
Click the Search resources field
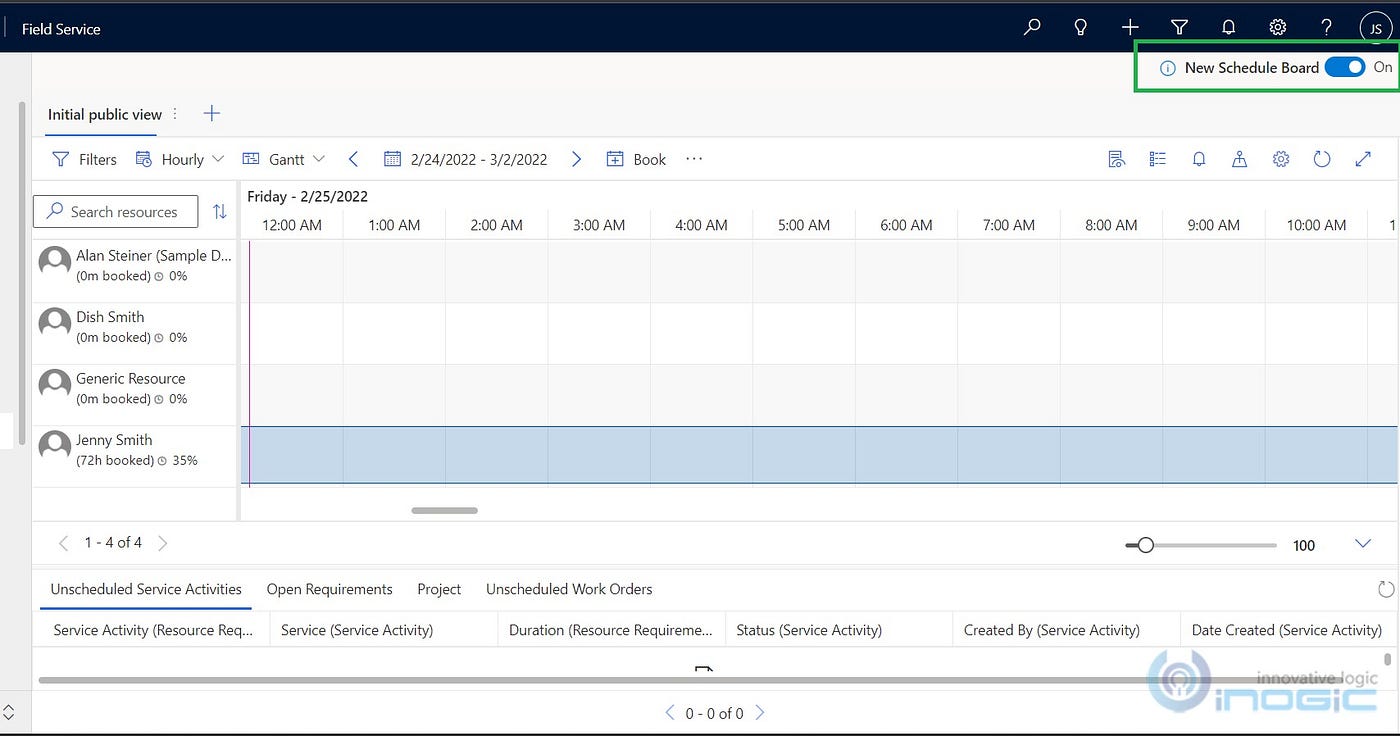pos(115,211)
